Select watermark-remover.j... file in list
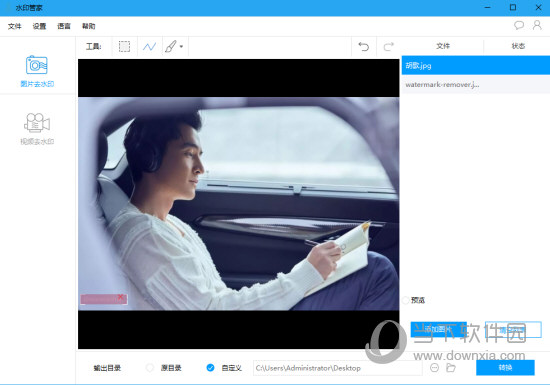This screenshot has height=385, width=550. coord(476,85)
